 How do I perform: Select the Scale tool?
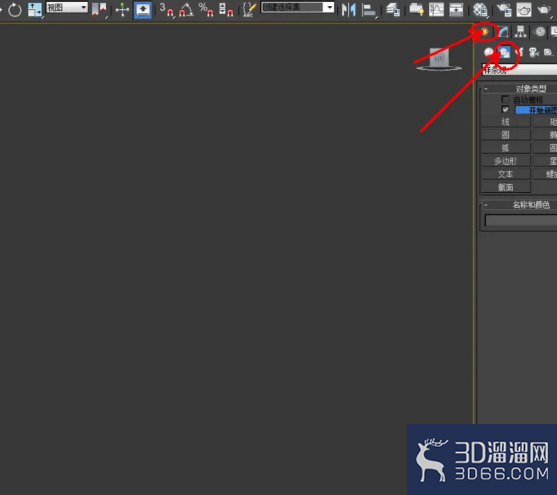[x=35, y=10]
